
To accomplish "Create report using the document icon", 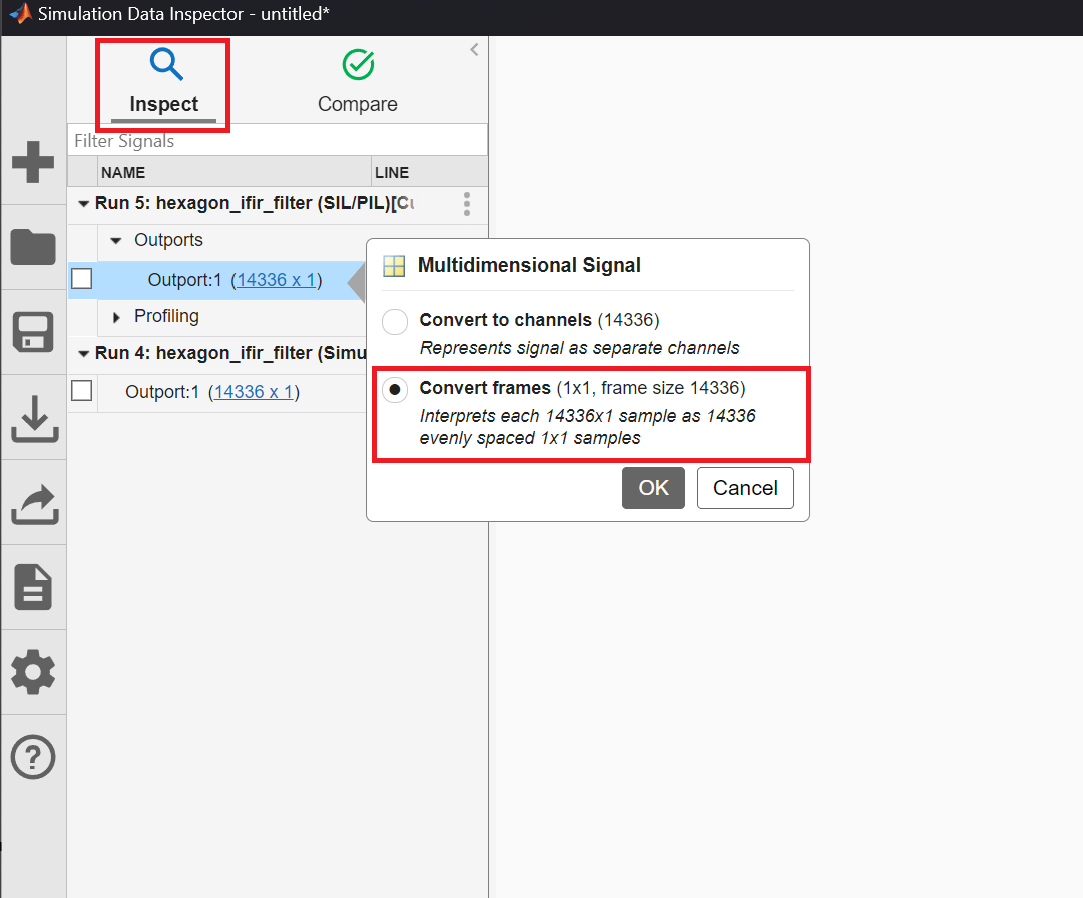I will pos(33,587).
